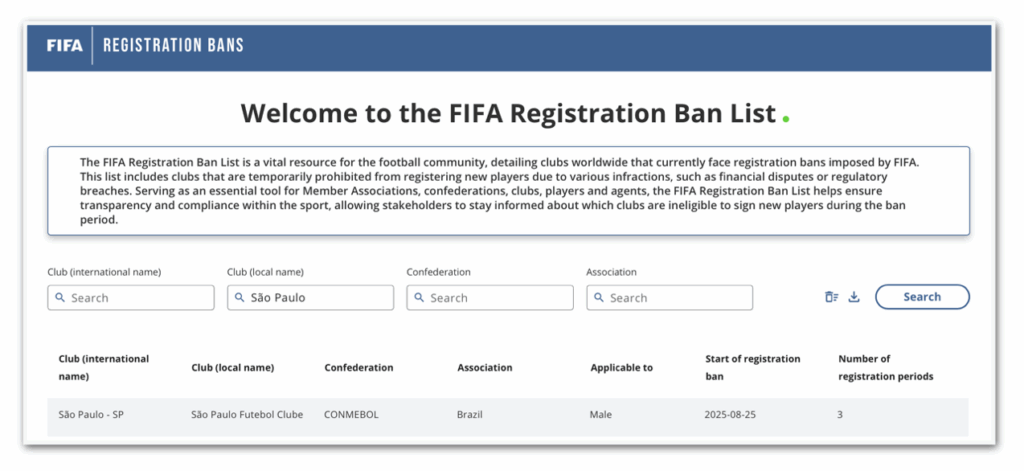The image size is (1024, 471).
Task: Click magnifier icon in Association field
Action: [599, 298]
